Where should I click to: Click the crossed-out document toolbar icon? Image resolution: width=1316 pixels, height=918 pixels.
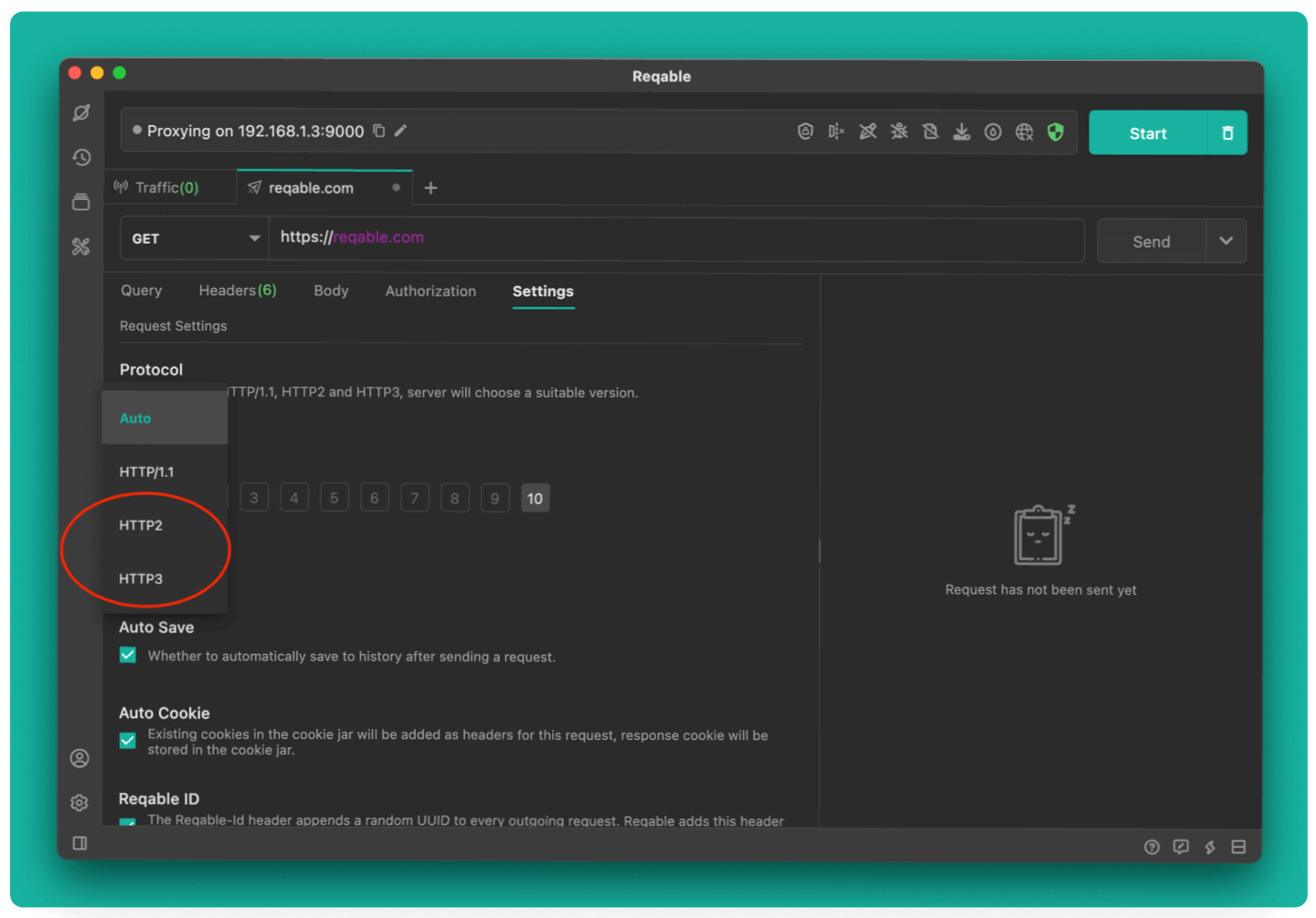[930, 132]
